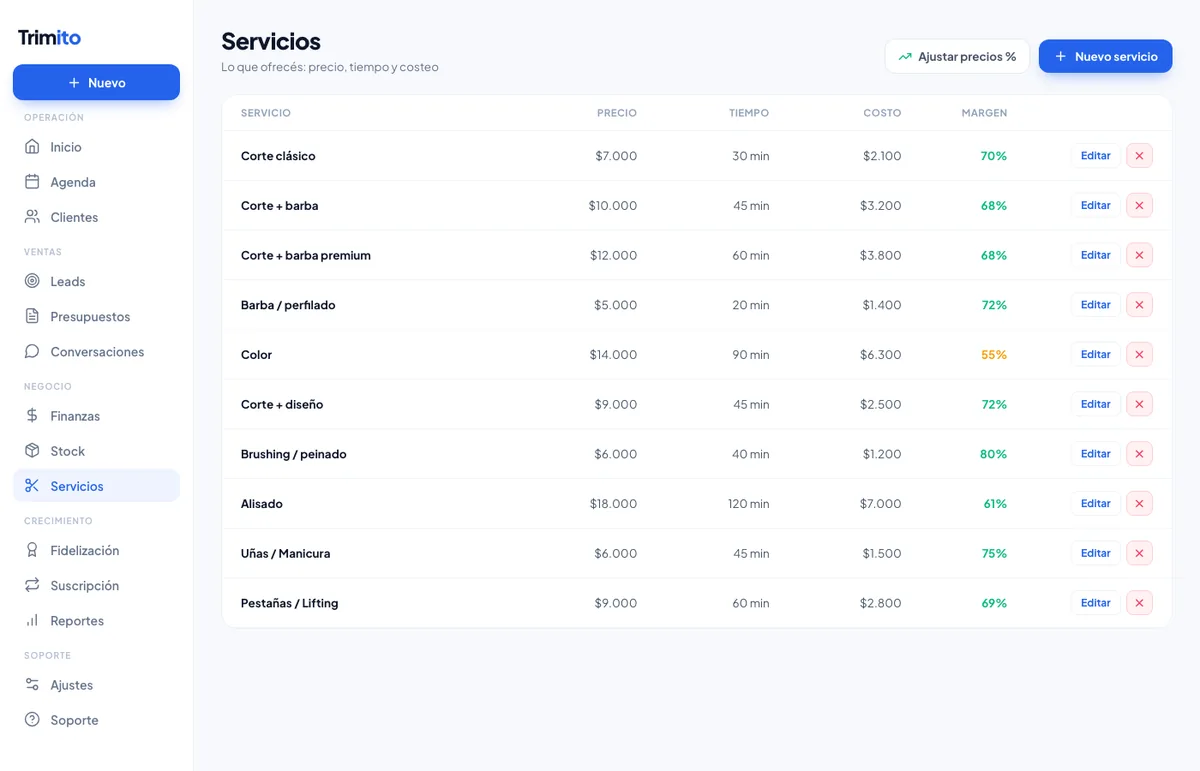The height and width of the screenshot is (771, 1200).
Task: Delete the Color service row
Action: (x=1139, y=354)
